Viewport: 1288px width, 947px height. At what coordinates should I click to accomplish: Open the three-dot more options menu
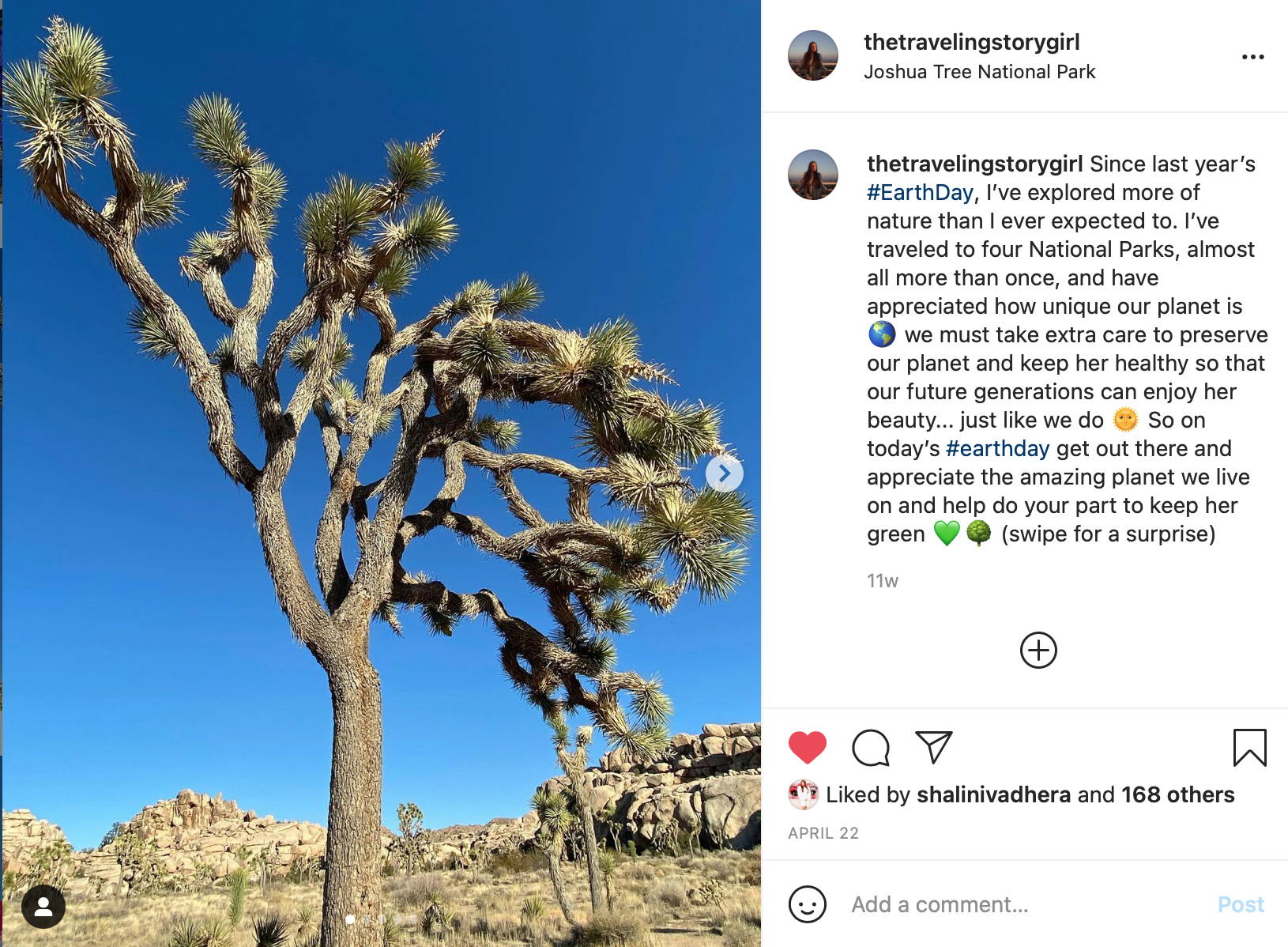[x=1252, y=57]
